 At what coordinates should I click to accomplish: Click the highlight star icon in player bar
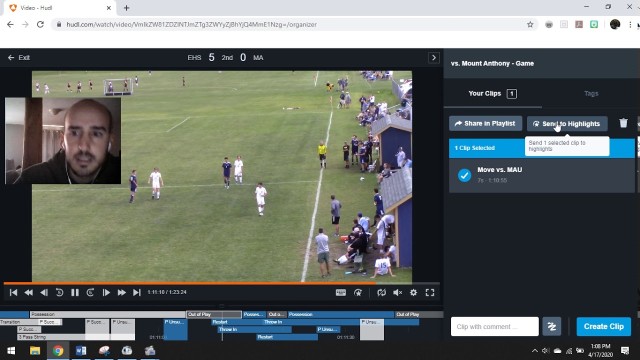[x=358, y=293]
